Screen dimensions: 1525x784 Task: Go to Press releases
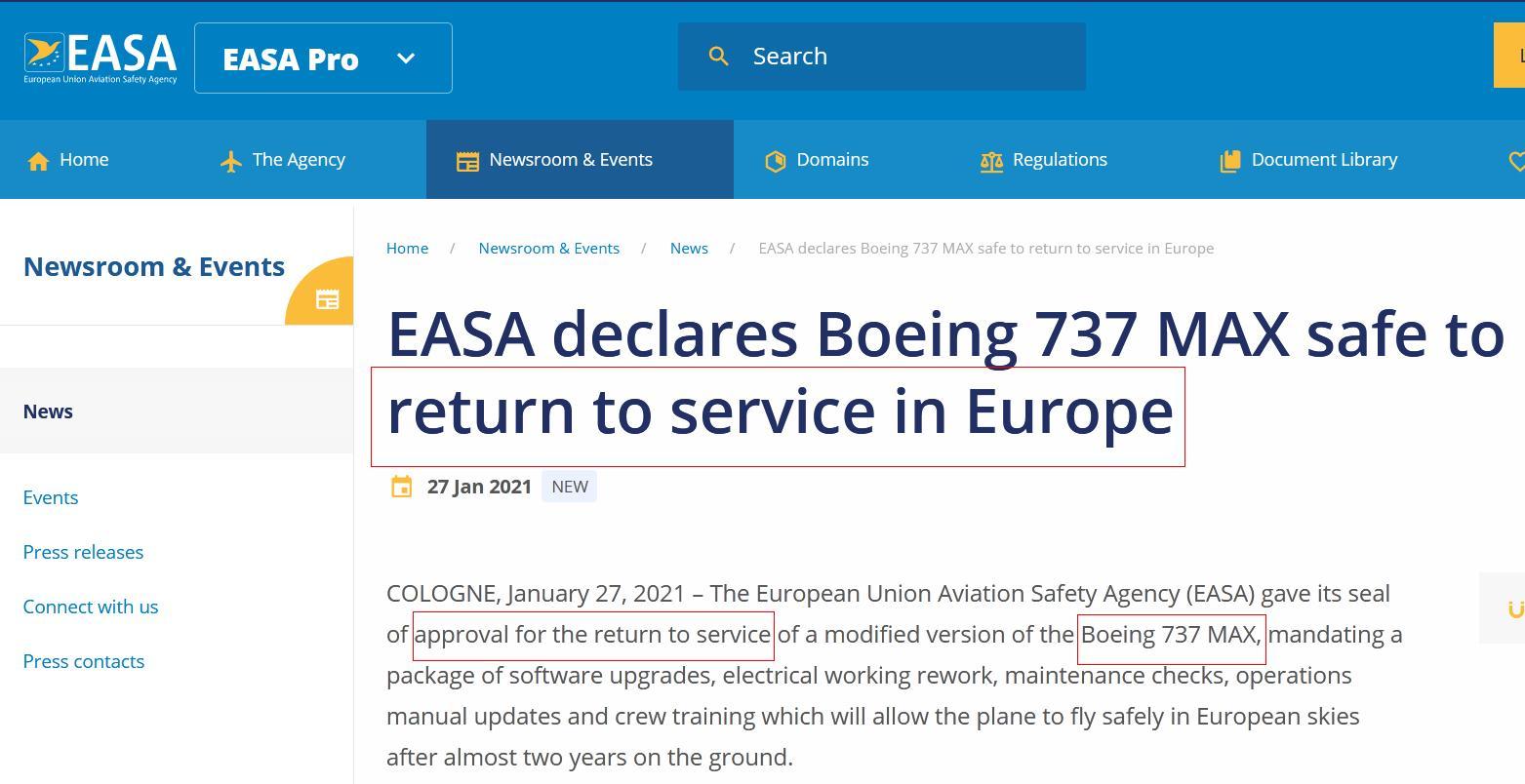[83, 552]
